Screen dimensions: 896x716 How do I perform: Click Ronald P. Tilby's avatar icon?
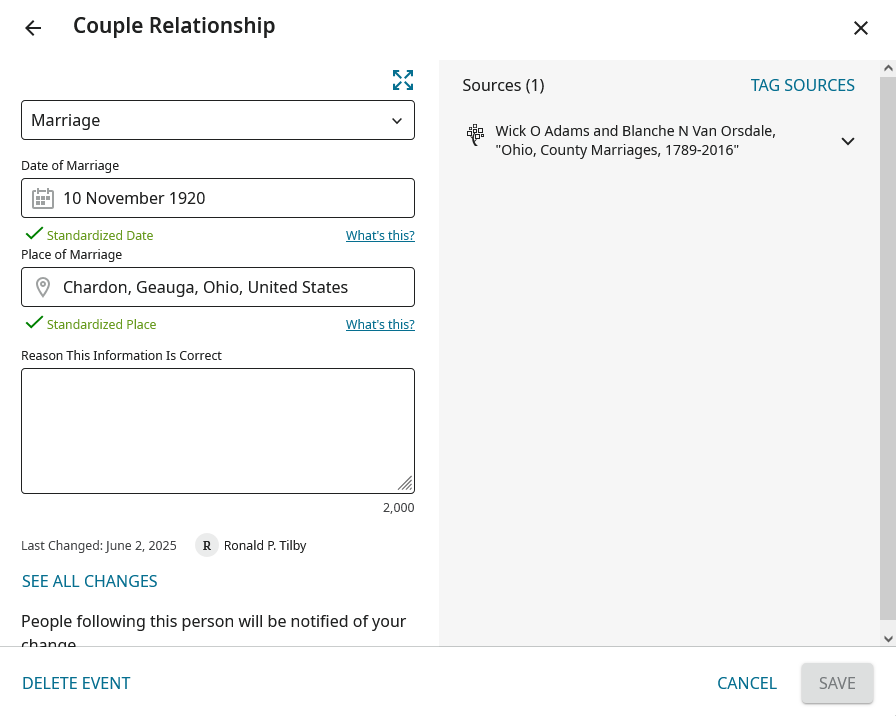pos(207,545)
